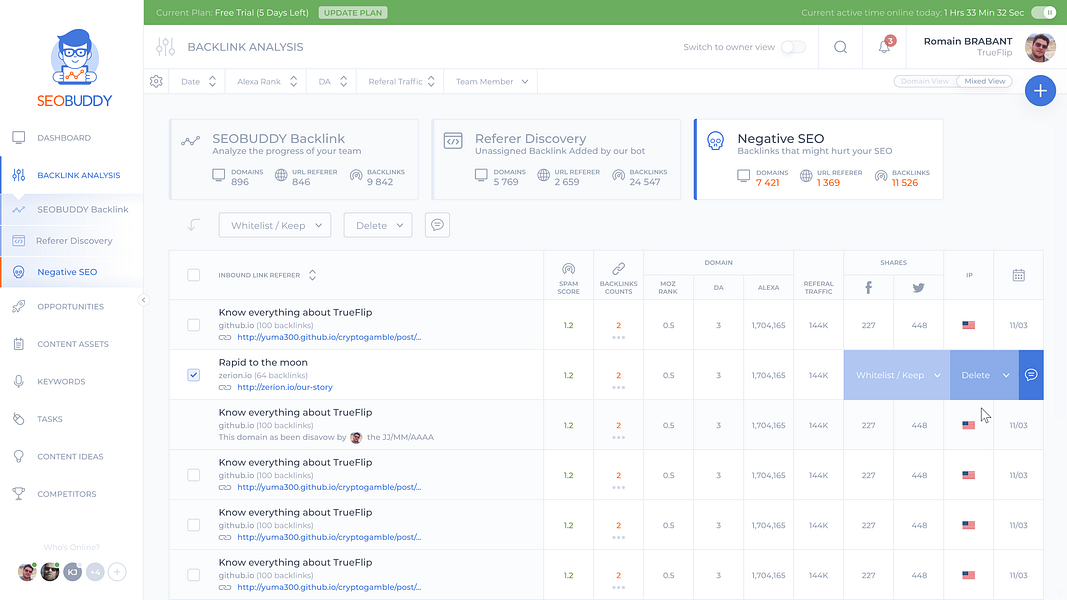Viewport: 1067px width, 600px height.
Task: Toggle Switch to owner view
Action: (x=793, y=47)
